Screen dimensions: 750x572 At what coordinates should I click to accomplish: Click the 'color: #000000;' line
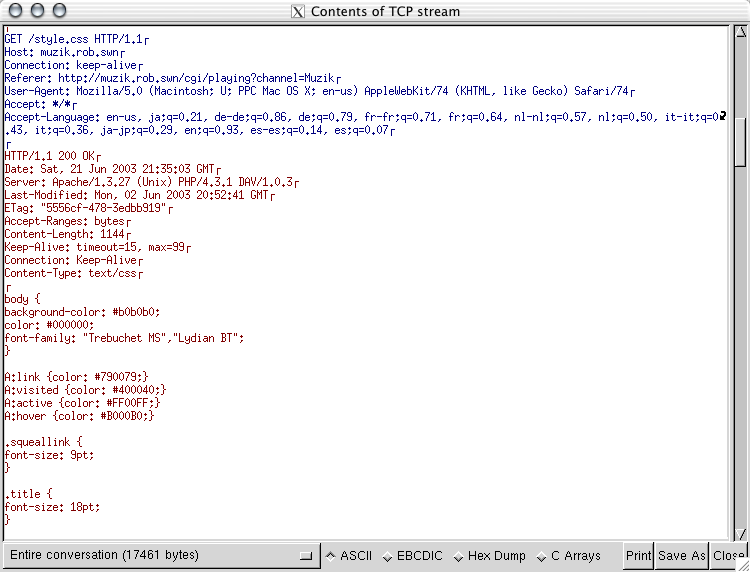coord(49,325)
